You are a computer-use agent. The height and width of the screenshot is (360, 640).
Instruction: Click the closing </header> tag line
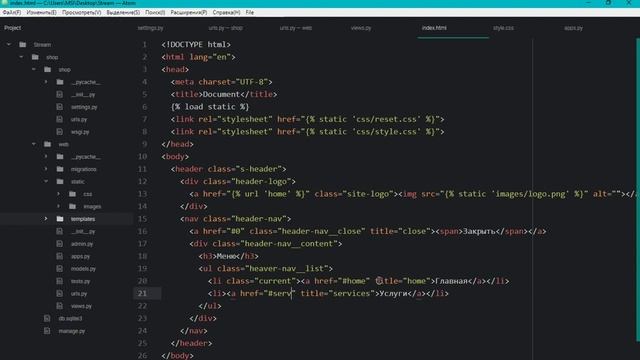coord(191,343)
